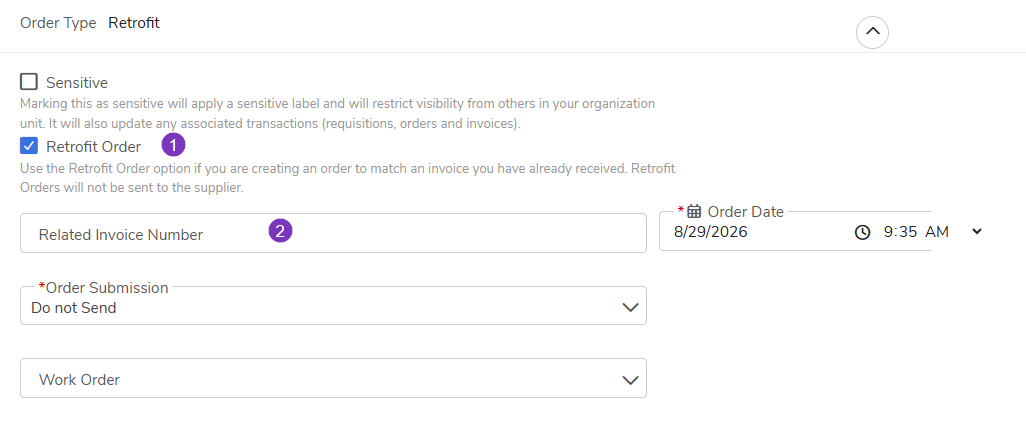
Task: Collapse the Order Type section with the up chevron
Action: pos(872,32)
